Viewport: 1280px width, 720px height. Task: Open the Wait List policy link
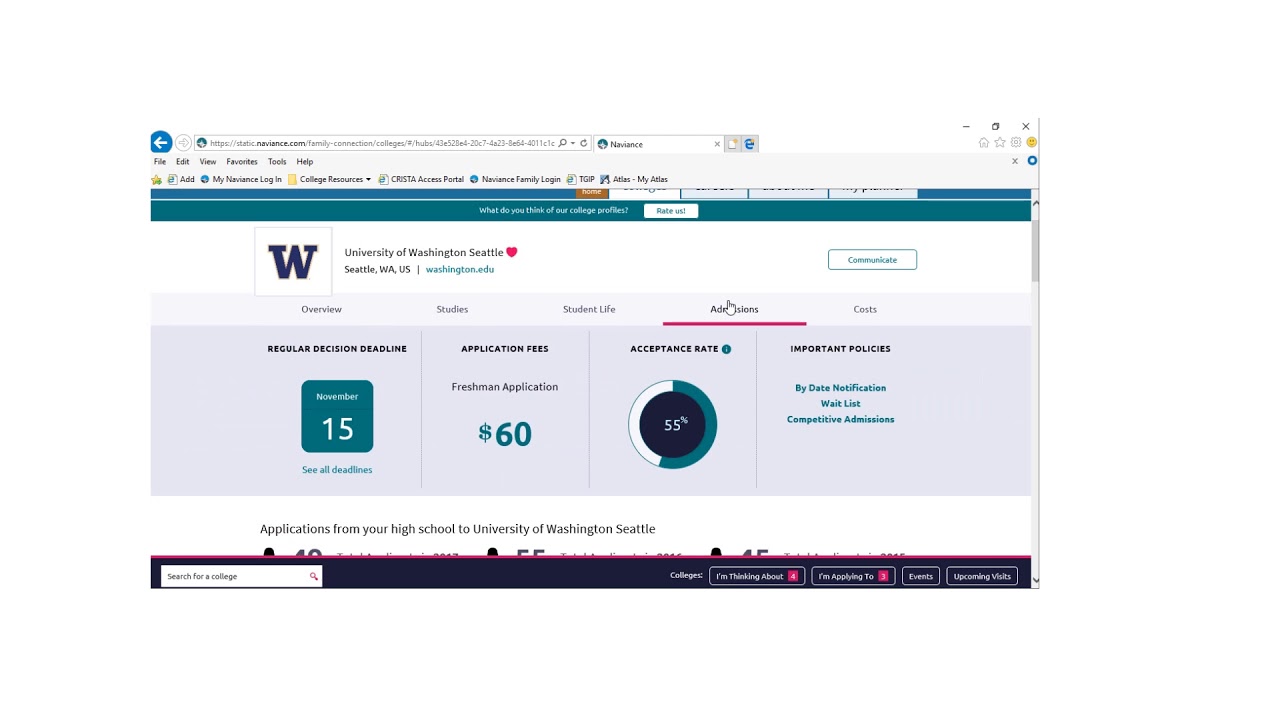click(840, 404)
